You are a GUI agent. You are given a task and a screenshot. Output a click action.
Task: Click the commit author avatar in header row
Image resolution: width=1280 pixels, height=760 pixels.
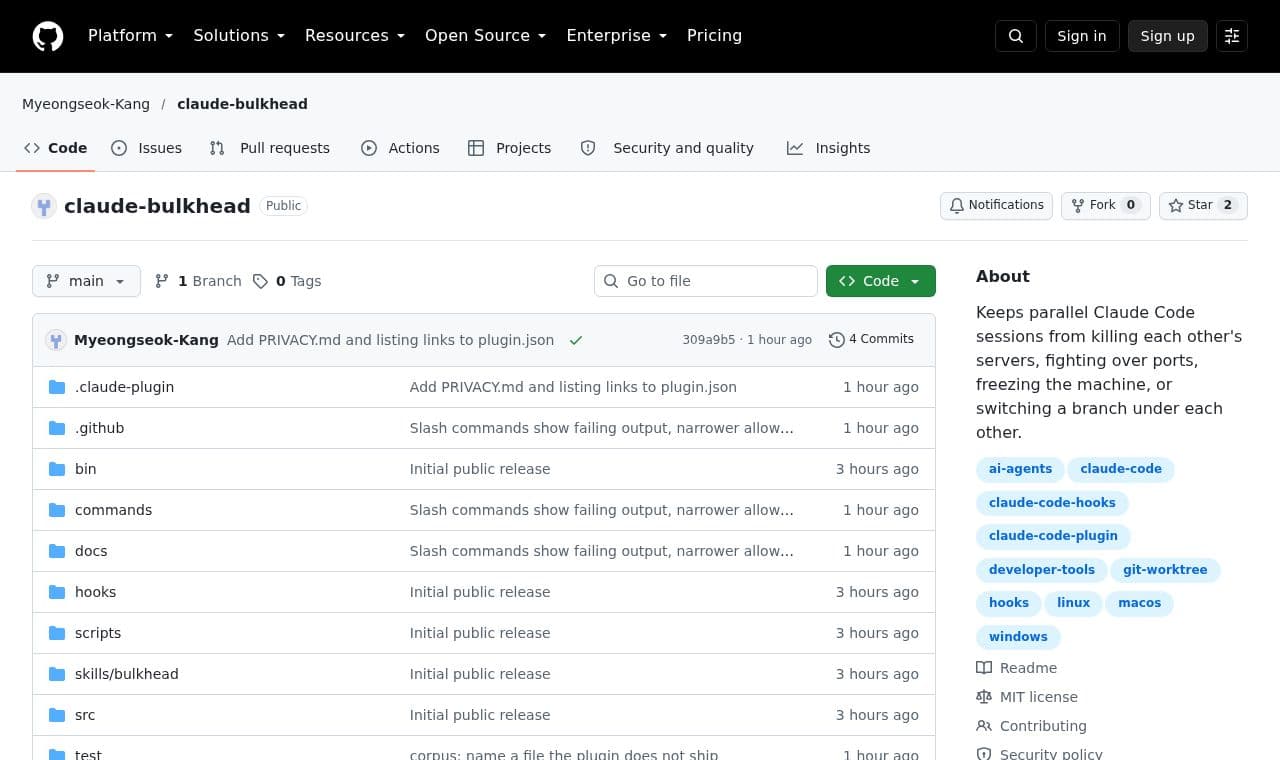tap(56, 340)
